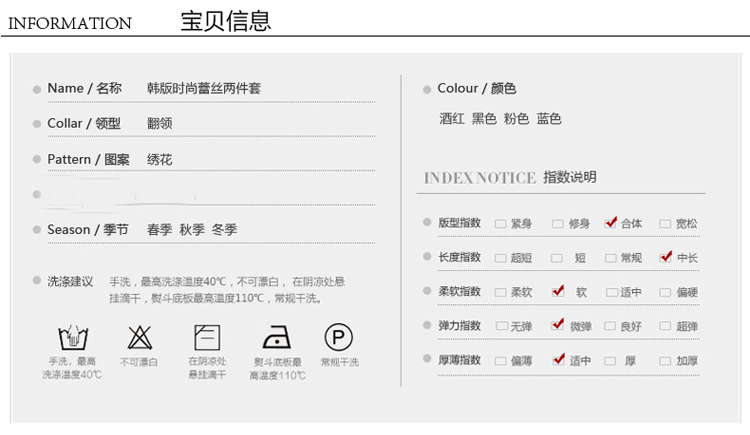Click the bullet dot beside Colour / 颜色
Image resolution: width=750 pixels, height=435 pixels.
pyautogui.click(x=428, y=89)
